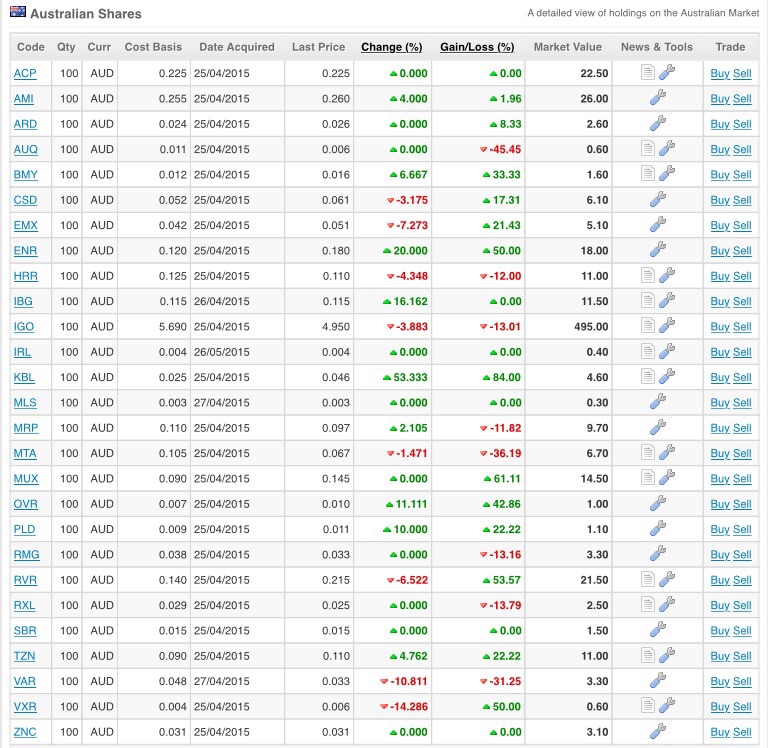Click Buy for HRR shares
The height and width of the screenshot is (748, 768).
pyautogui.click(x=720, y=276)
